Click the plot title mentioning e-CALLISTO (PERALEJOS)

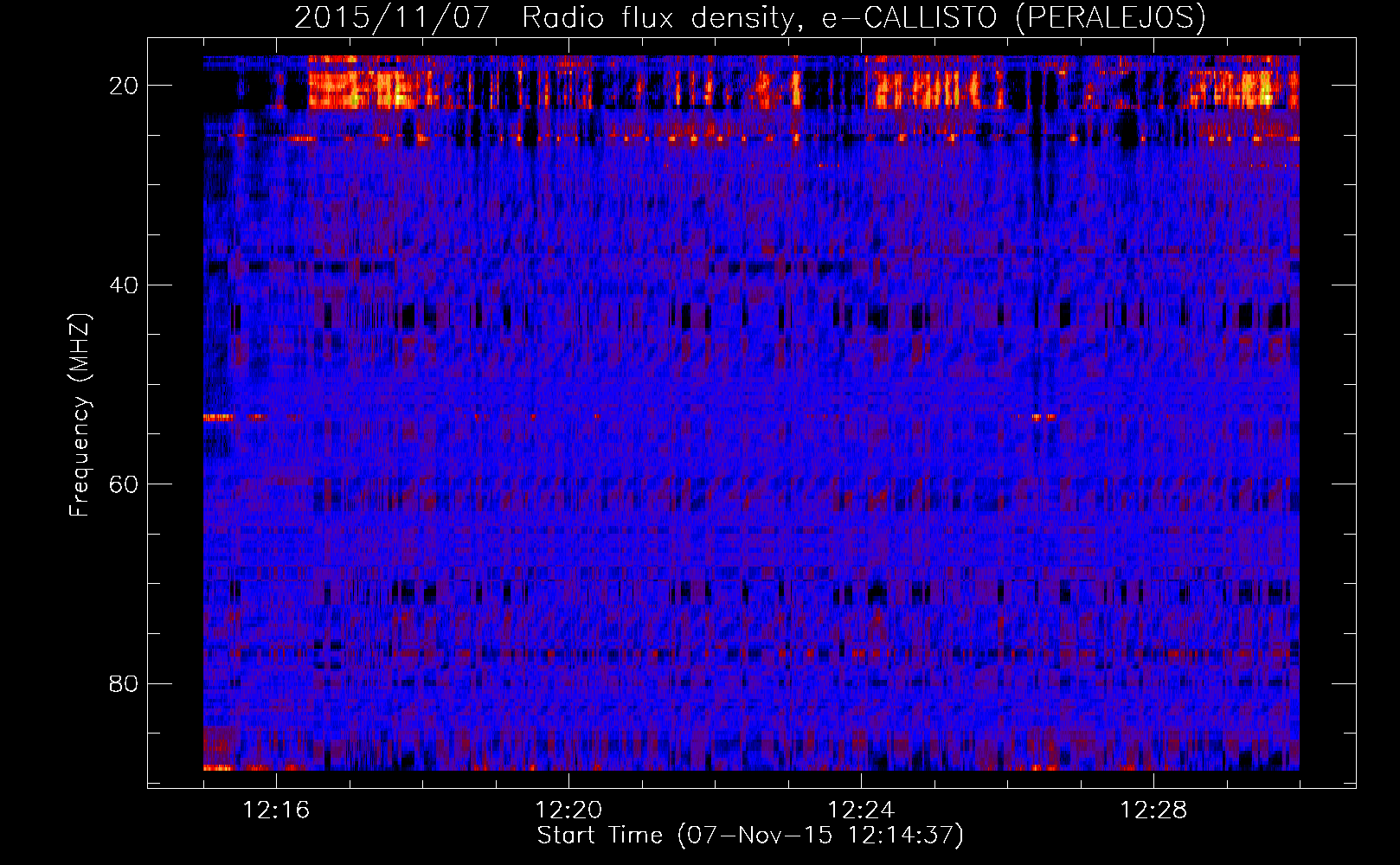pyautogui.click(x=750, y=17)
